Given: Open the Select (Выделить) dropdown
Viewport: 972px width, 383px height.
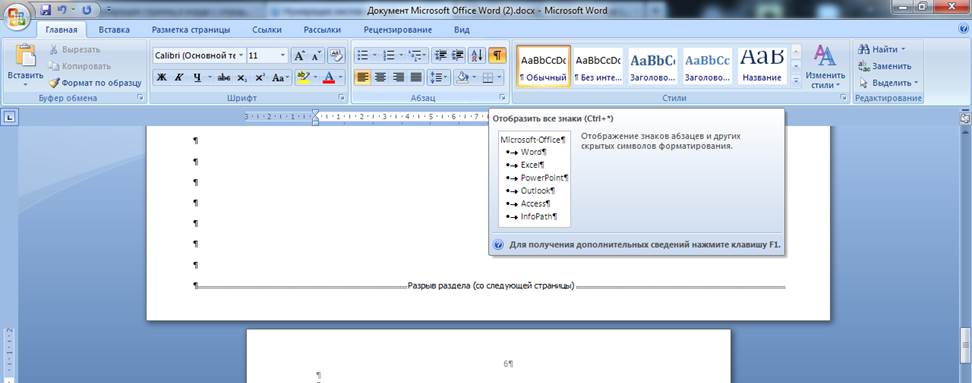Looking at the screenshot, I should pyautogui.click(x=888, y=82).
